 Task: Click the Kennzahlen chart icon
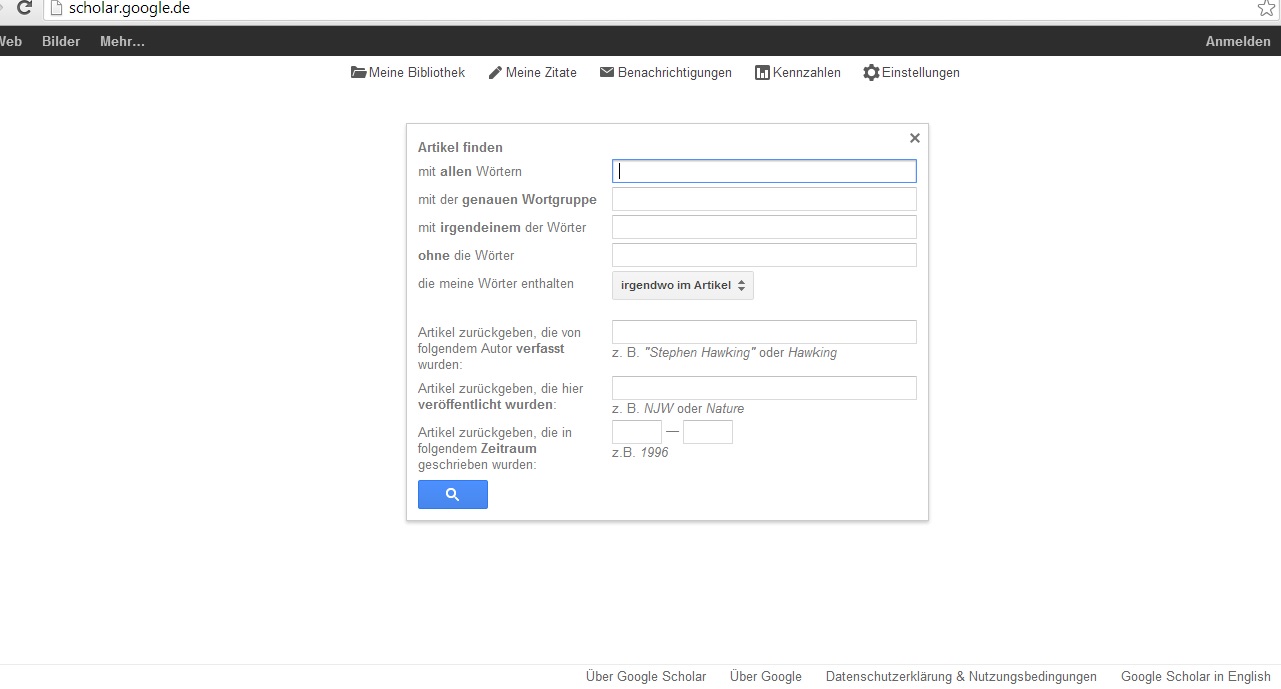[762, 73]
